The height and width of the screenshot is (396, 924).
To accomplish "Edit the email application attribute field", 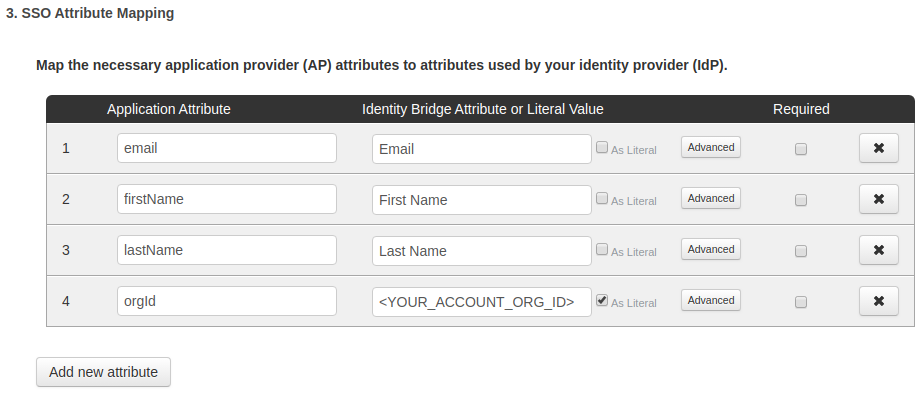I will (x=227, y=148).
